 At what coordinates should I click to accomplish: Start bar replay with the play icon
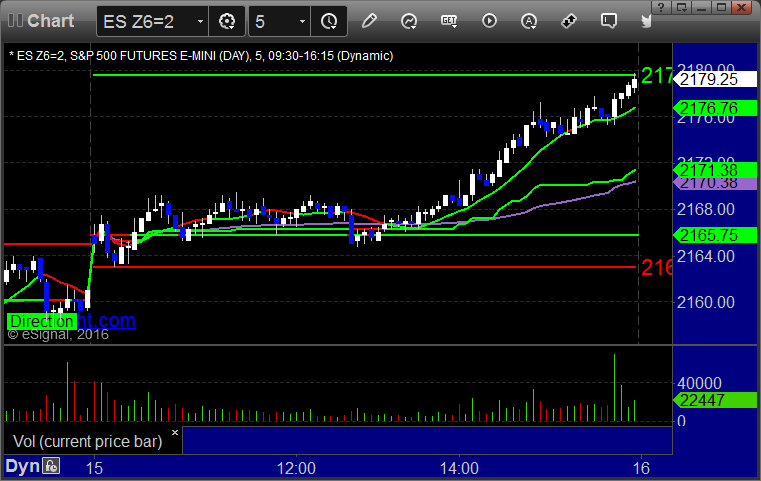[x=489, y=21]
